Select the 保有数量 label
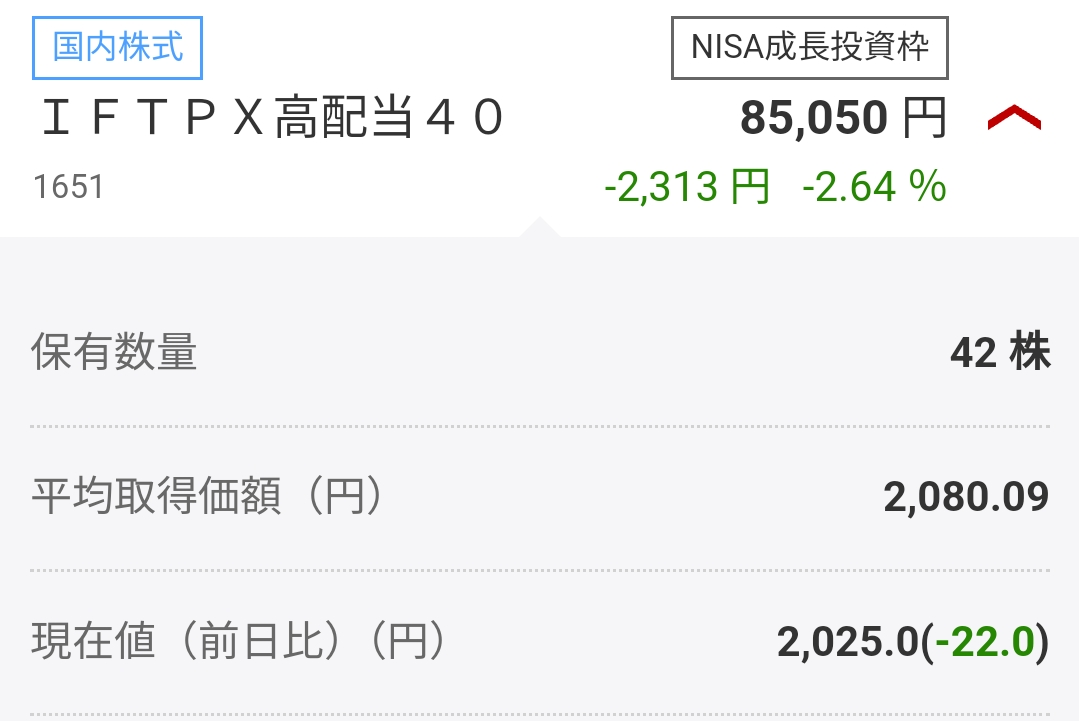 (x=114, y=354)
